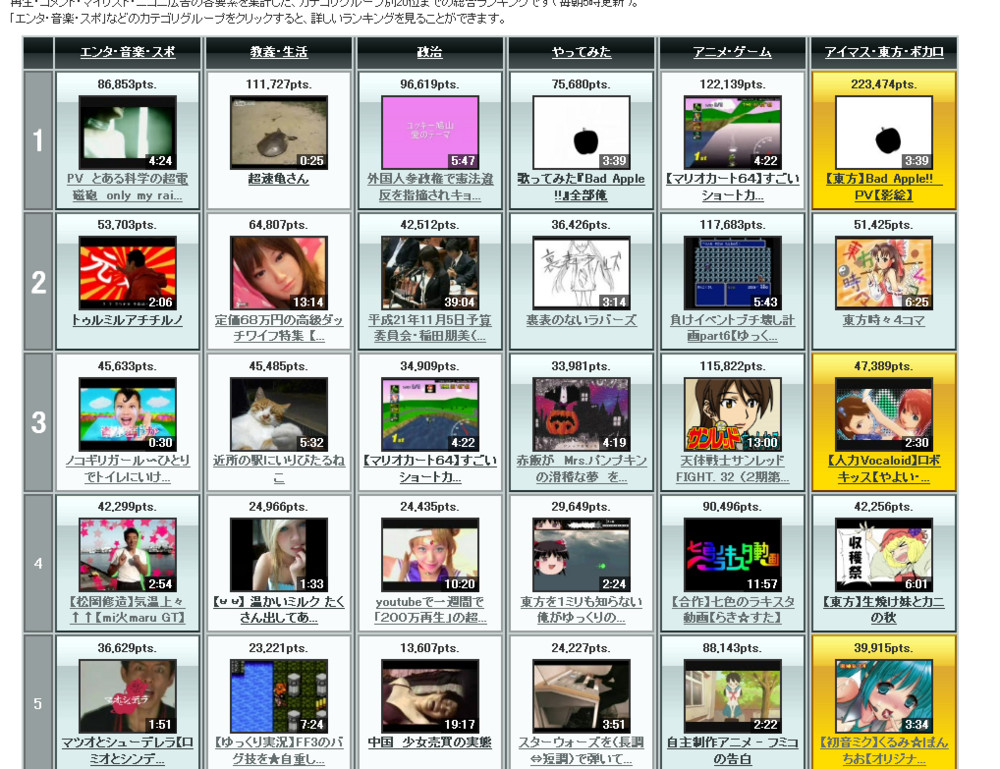Click the 裏表のないラバーズ title link

point(581,320)
